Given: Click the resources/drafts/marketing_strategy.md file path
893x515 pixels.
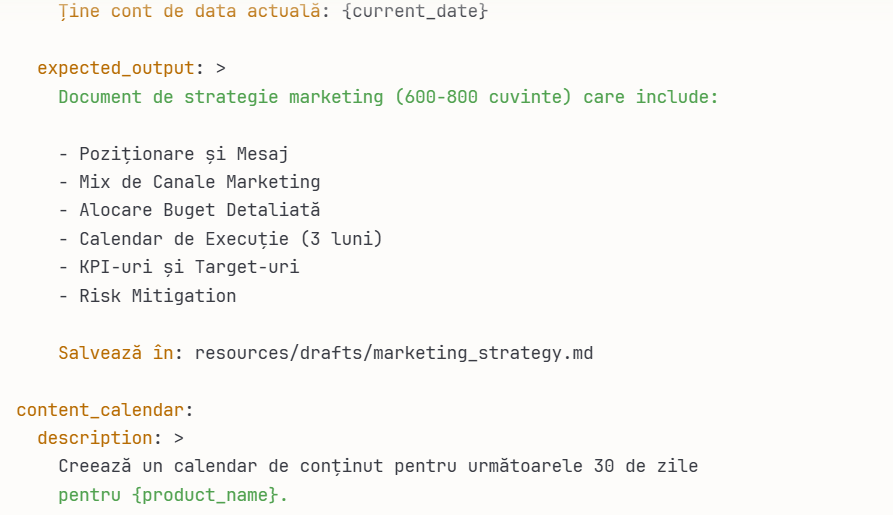Looking at the screenshot, I should 394,353.
